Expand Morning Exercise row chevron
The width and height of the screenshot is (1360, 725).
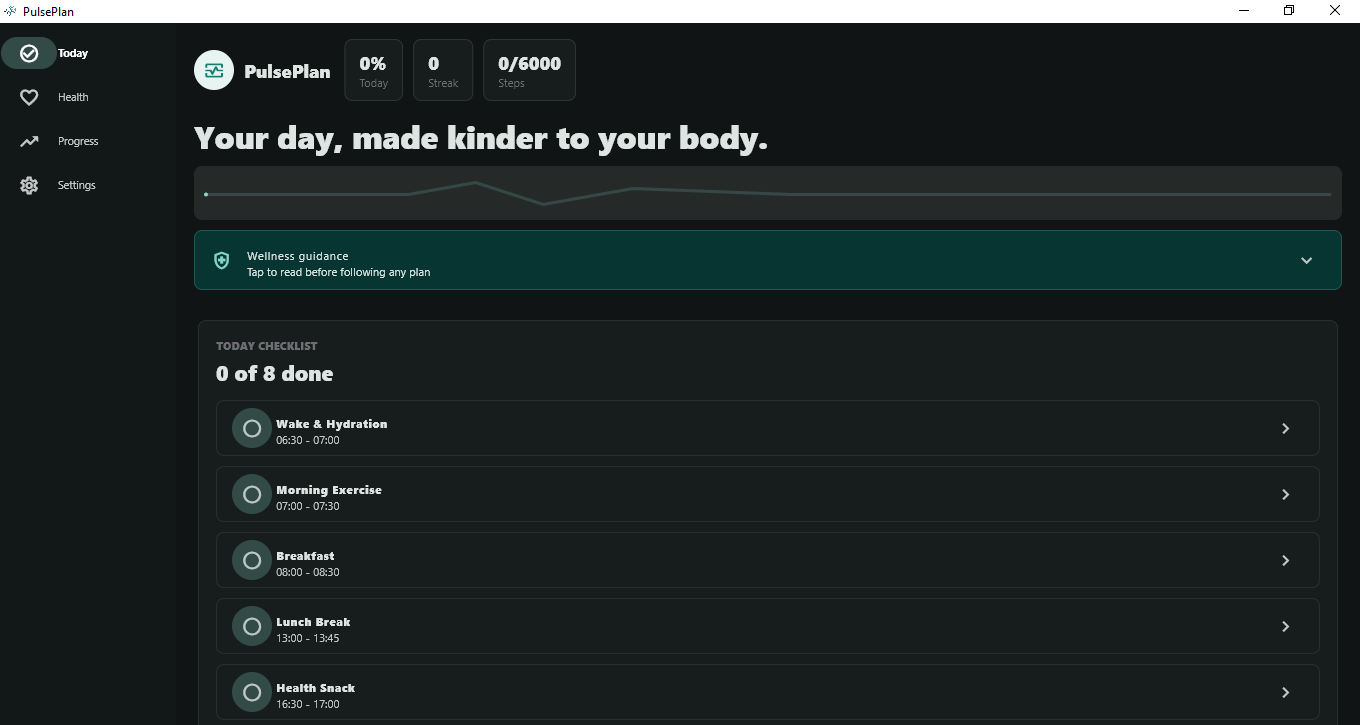[1286, 494]
